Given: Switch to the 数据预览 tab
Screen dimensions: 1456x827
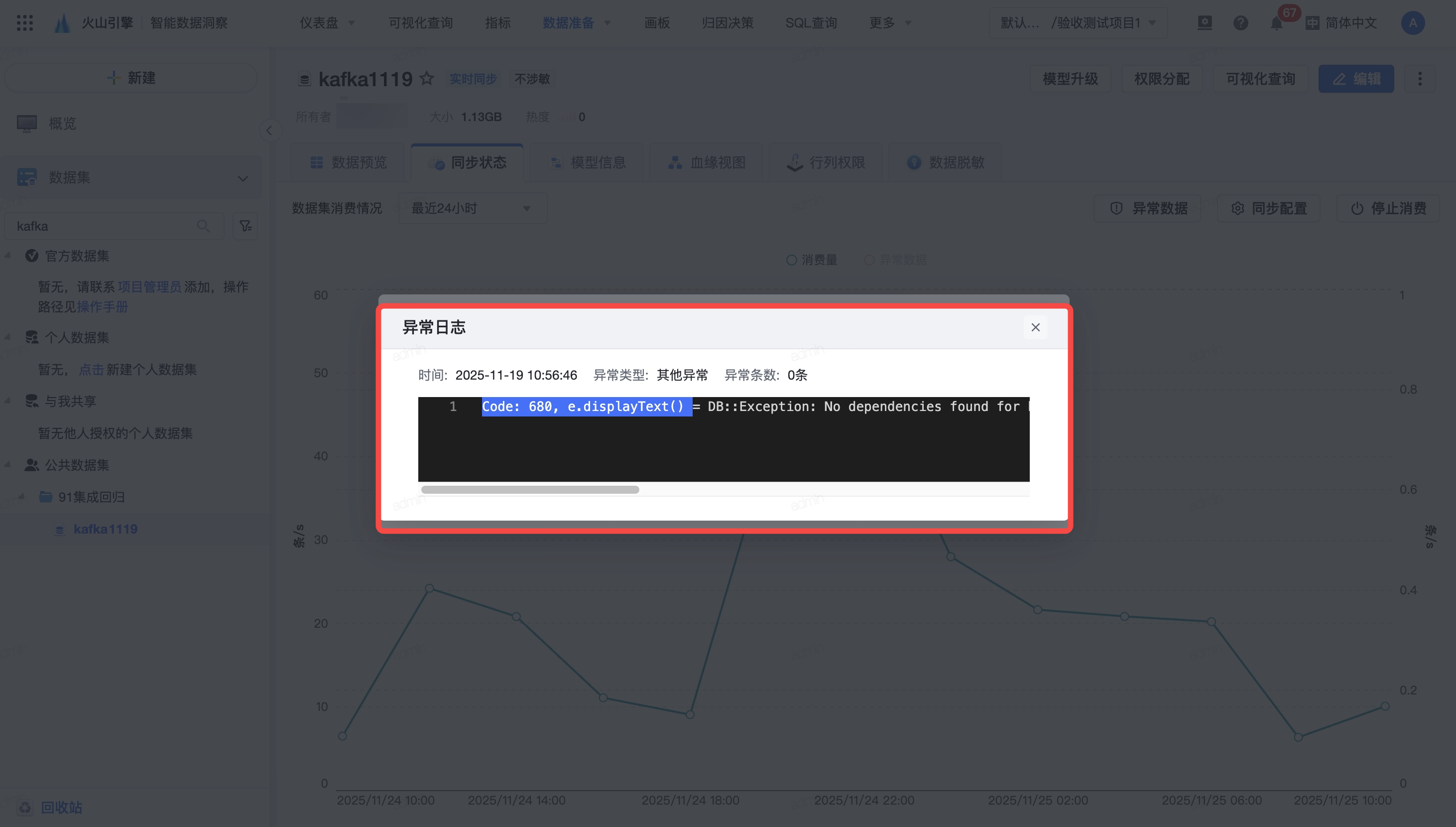Looking at the screenshot, I should click(349, 163).
